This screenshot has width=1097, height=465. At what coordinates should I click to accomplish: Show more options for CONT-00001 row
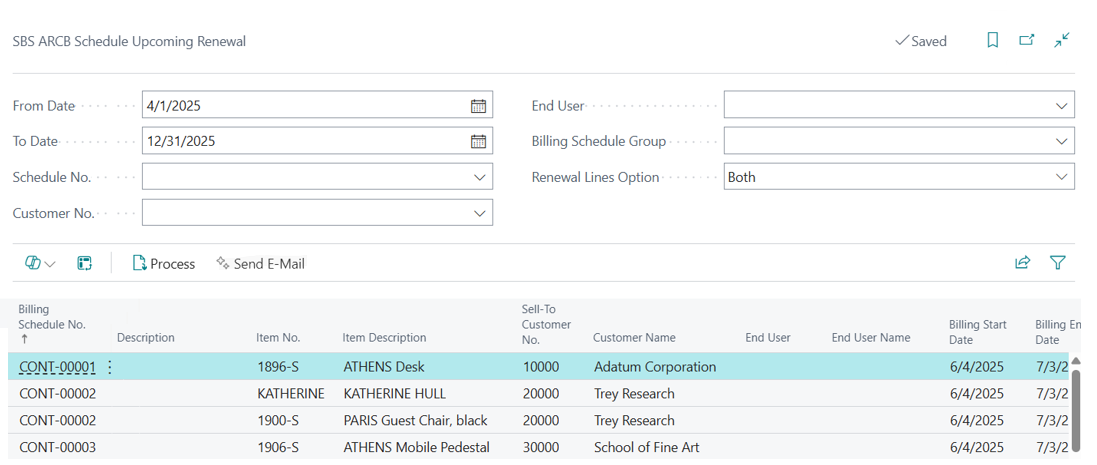[110, 367]
